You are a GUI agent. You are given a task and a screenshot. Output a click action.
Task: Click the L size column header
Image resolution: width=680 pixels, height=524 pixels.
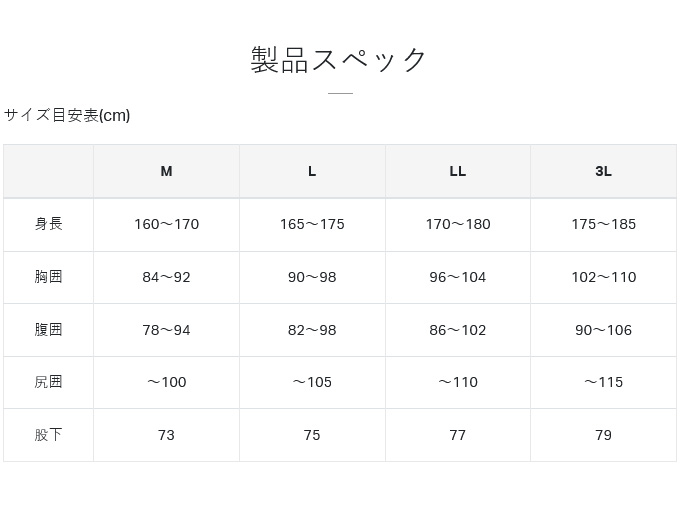(312, 171)
